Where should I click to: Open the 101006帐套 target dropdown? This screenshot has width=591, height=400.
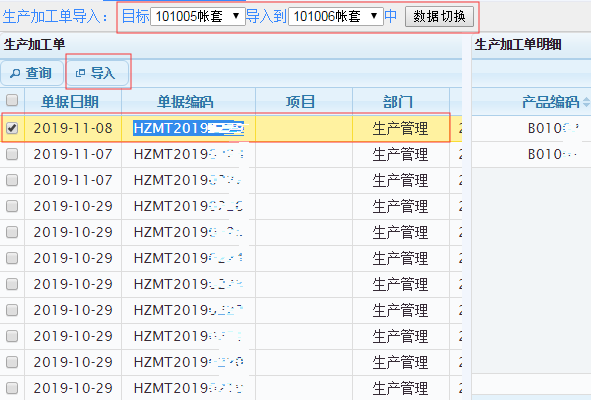[335, 16]
